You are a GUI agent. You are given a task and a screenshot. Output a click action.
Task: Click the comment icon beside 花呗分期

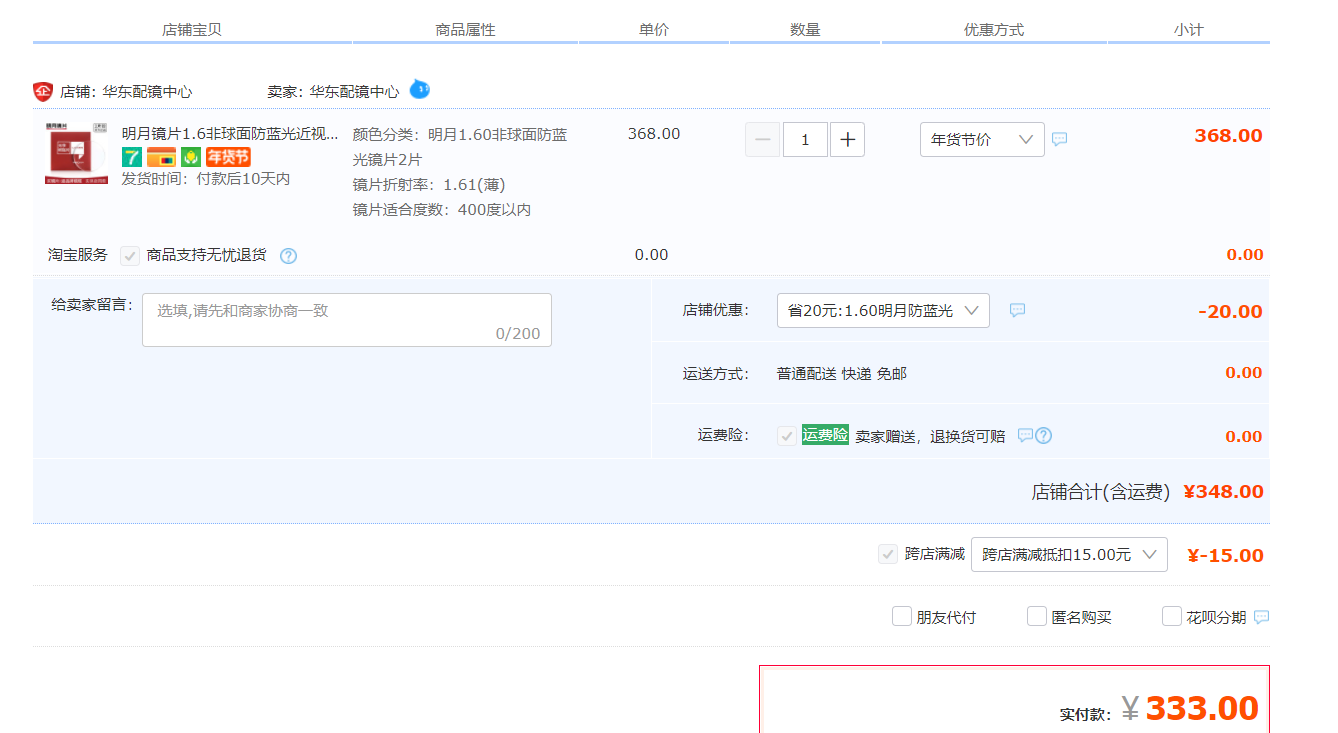click(x=1262, y=617)
